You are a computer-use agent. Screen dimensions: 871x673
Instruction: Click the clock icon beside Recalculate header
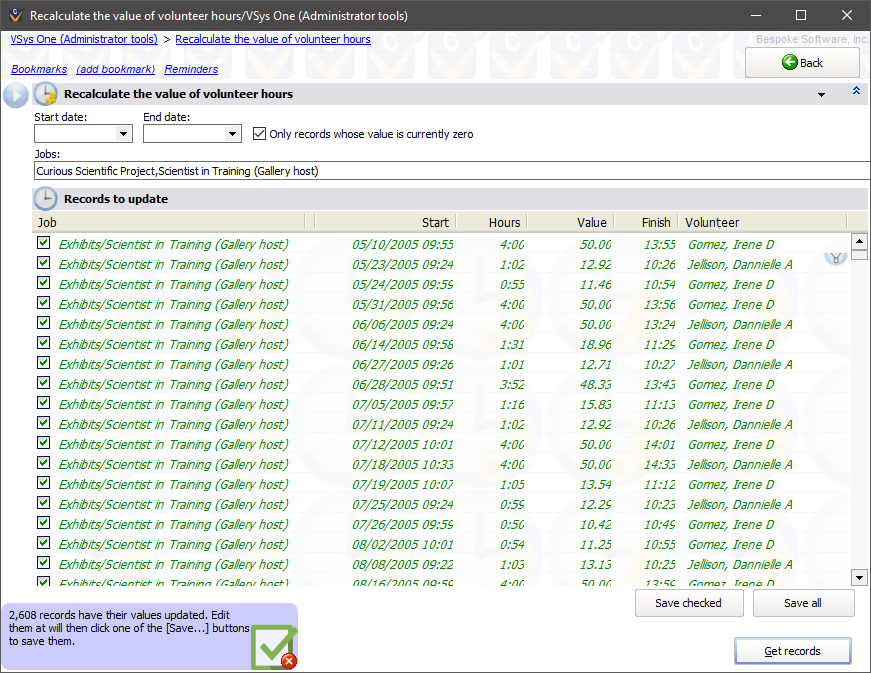tap(45, 95)
